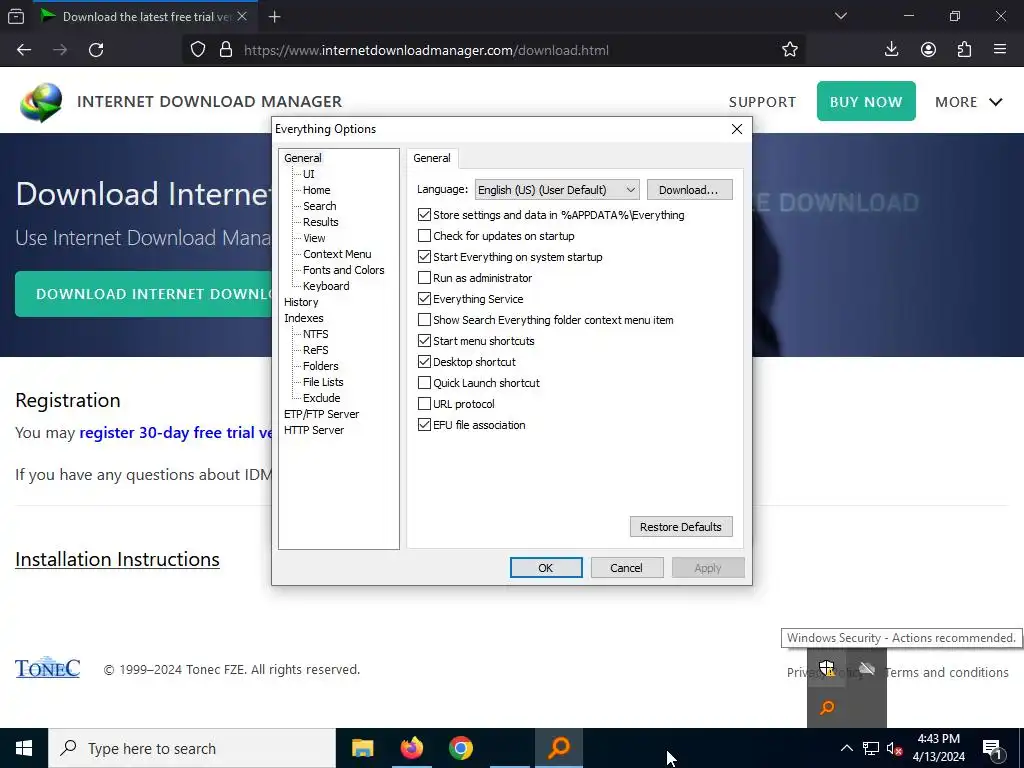Open a new tab with plus icon

click(274, 16)
